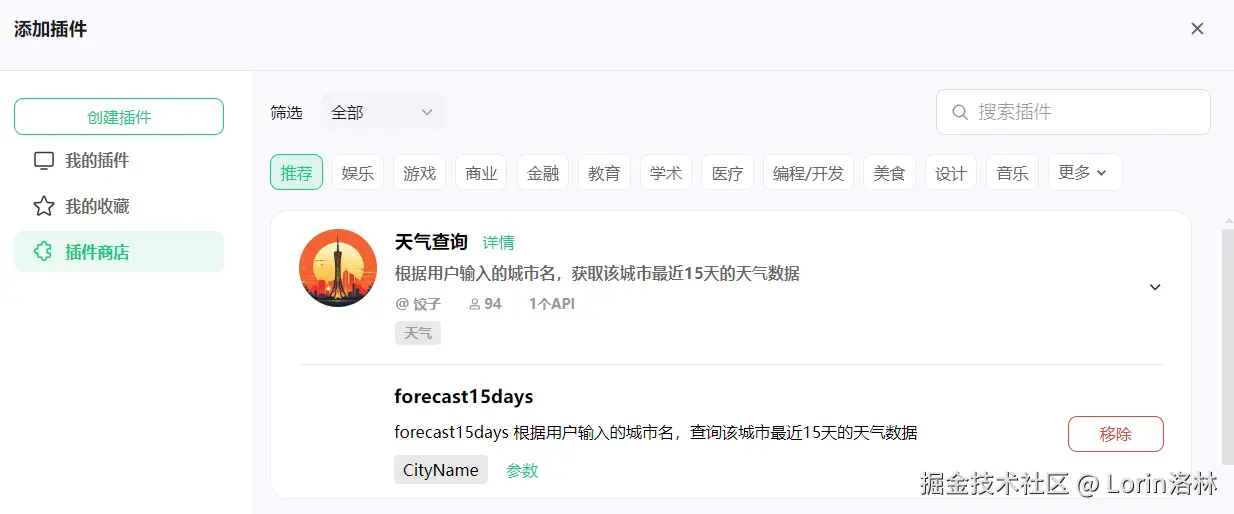
Task: Open the 参数 link next to CityName
Action: click(522, 470)
